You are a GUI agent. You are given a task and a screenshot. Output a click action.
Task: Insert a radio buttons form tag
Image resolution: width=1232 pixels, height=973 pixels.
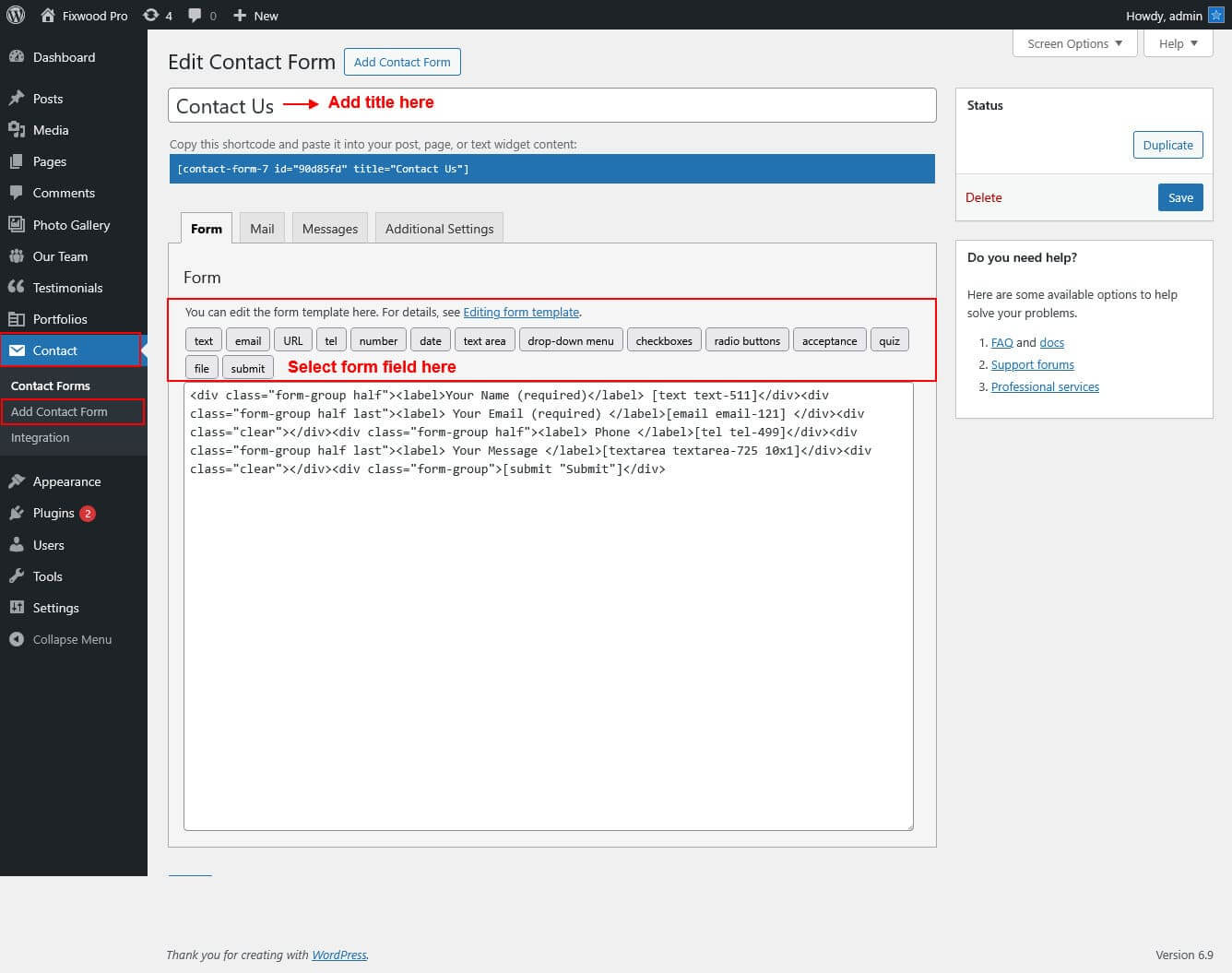click(x=747, y=340)
